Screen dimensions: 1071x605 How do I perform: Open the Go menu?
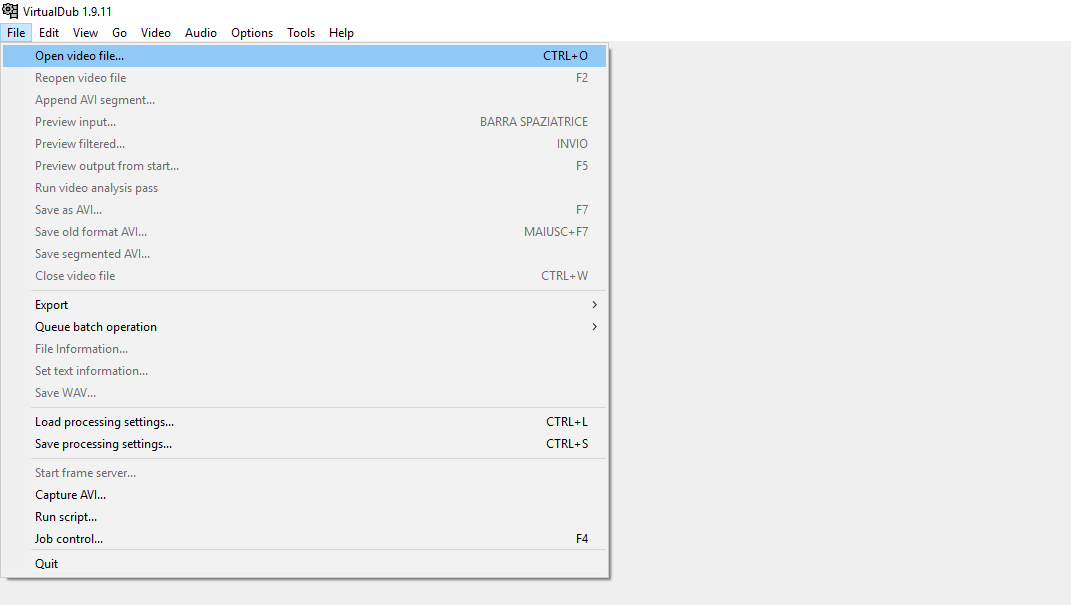point(120,33)
